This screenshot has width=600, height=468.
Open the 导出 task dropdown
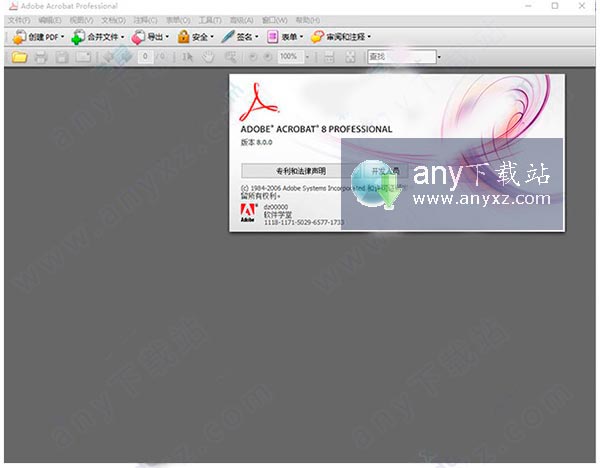[150, 37]
